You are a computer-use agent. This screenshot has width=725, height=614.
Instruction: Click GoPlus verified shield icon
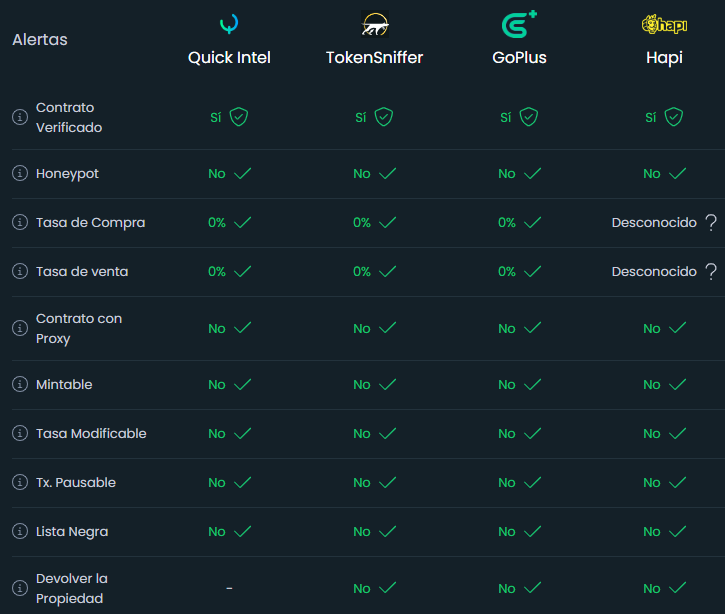tap(528, 117)
